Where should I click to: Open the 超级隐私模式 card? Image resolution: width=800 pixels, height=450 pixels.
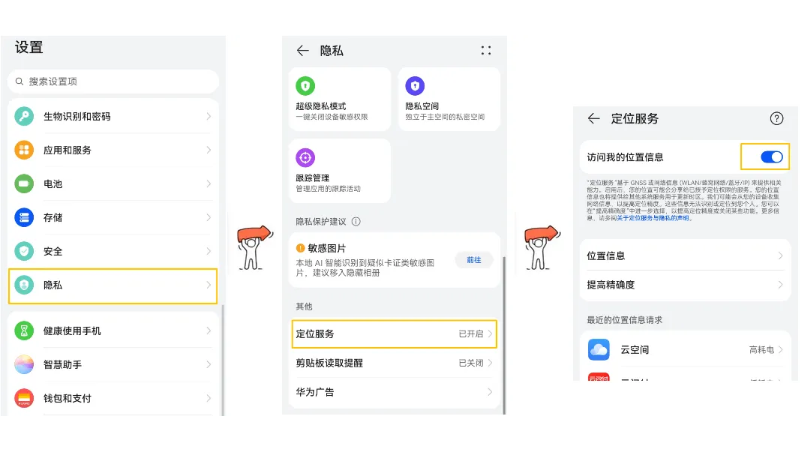point(340,98)
